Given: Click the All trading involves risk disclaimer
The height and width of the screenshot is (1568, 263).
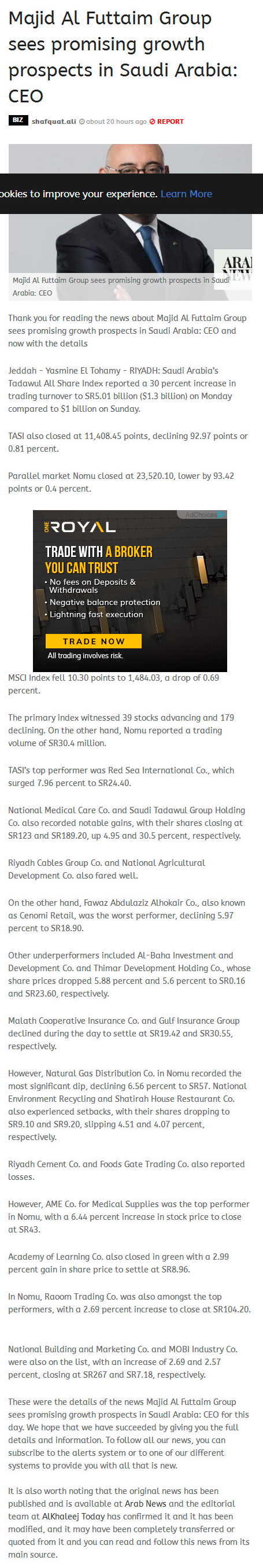Looking at the screenshot, I should 85,655.
